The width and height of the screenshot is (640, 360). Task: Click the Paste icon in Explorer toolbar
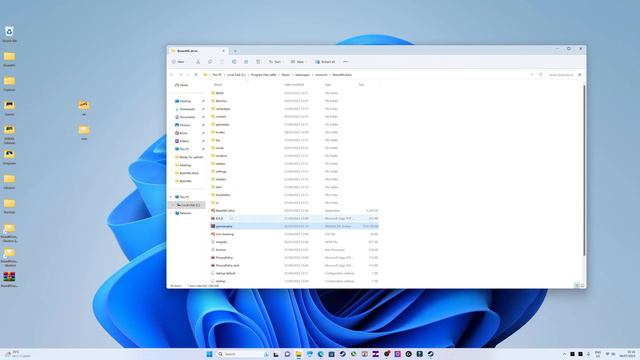(x=222, y=62)
